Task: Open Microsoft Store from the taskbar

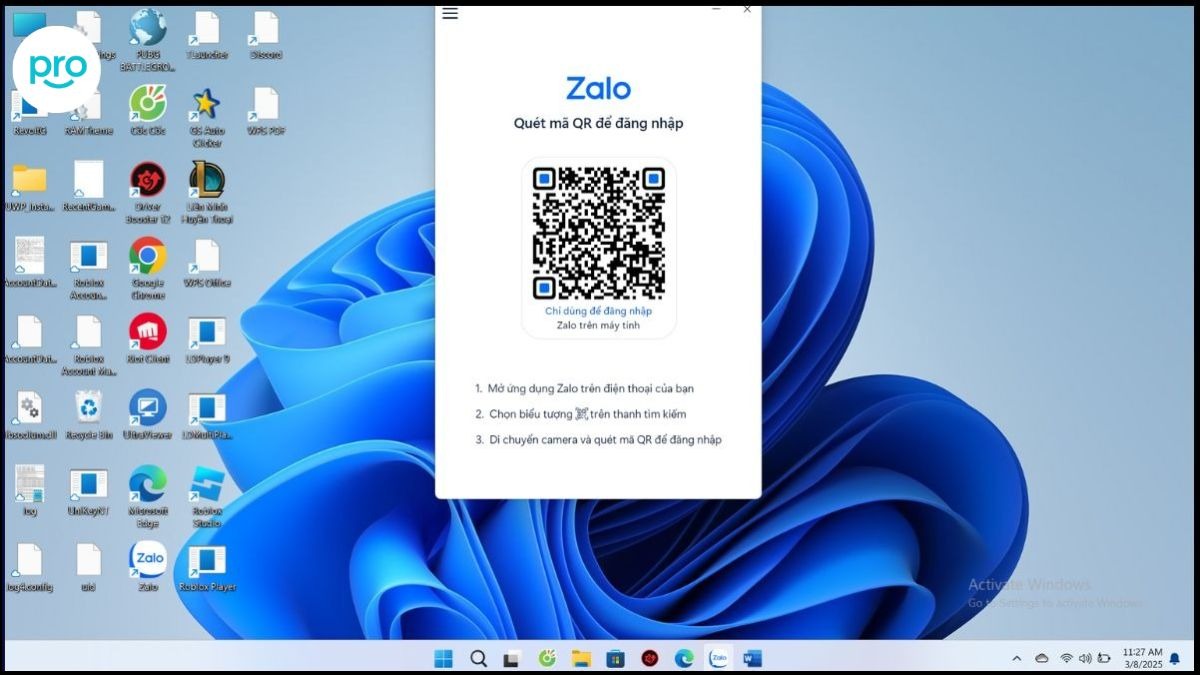Action: click(616, 658)
